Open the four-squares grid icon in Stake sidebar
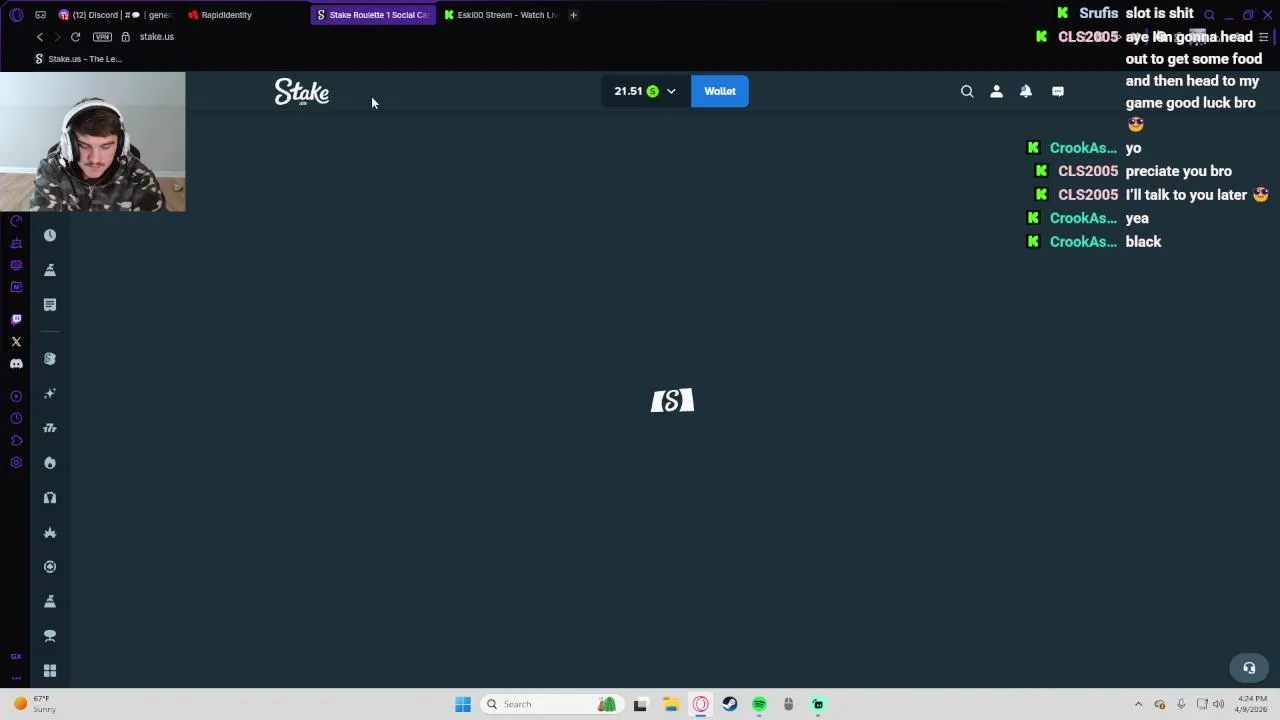Screen dimensions: 1280x720 tap(50, 671)
